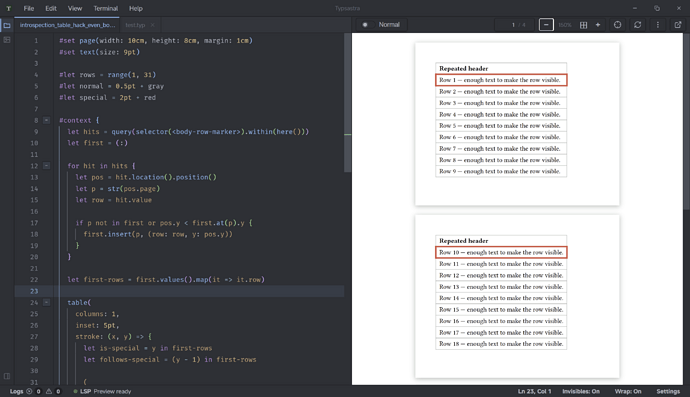The height and width of the screenshot is (397, 690).
Task: Click 'Row 10' highlighted row in preview
Action: coord(501,253)
